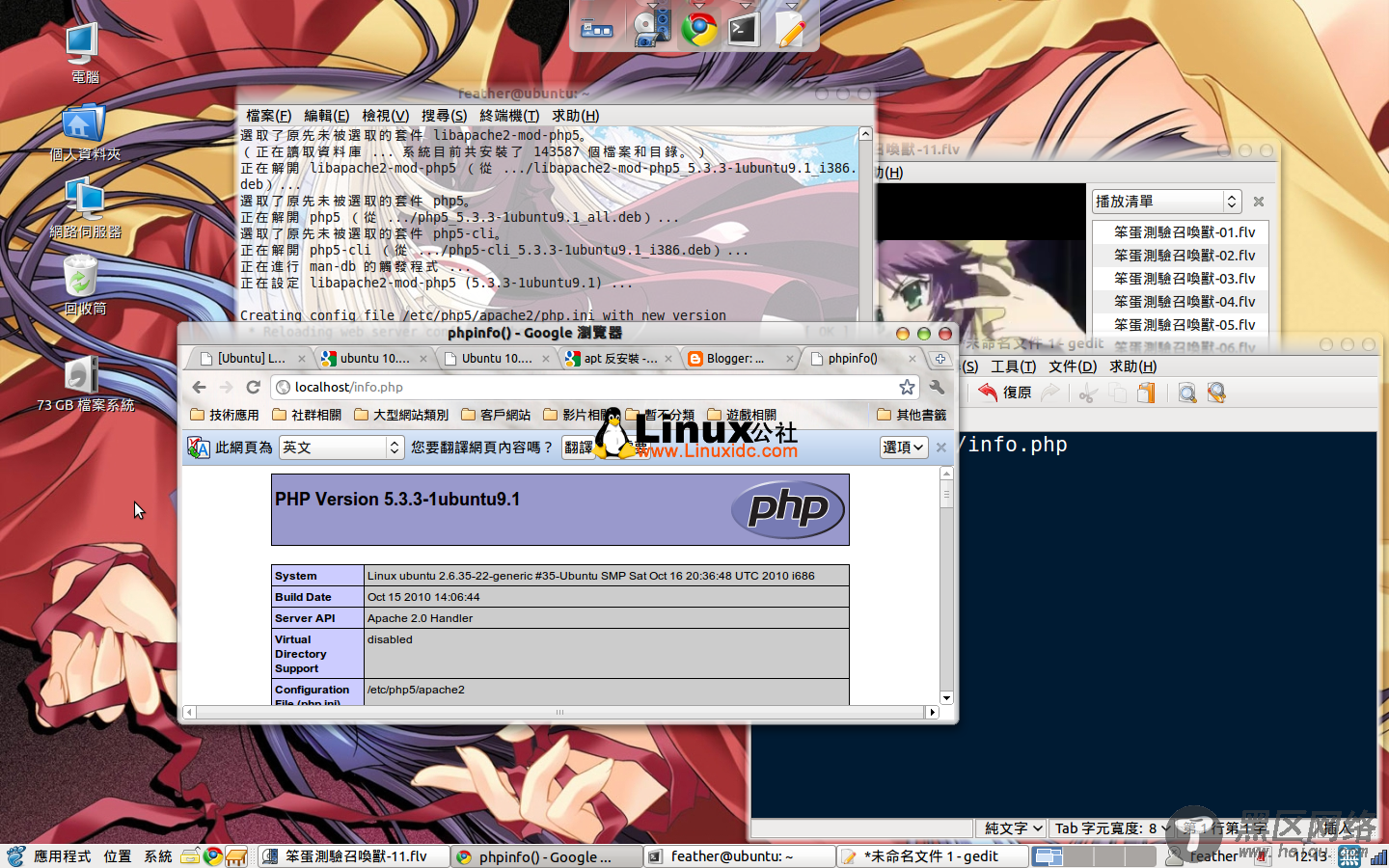Launch the terminal from the top dock
Image resolution: width=1389 pixels, height=868 pixels.
[x=744, y=30]
